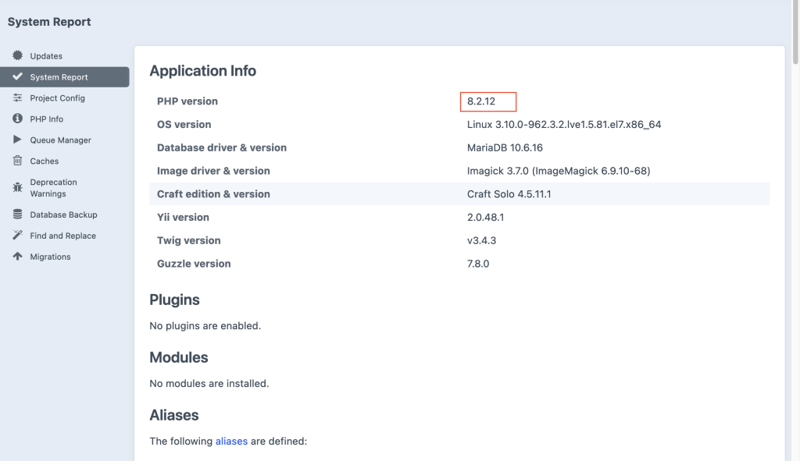The width and height of the screenshot is (800, 461).
Task: Click the Database Backup stack icon
Action: 18,215
